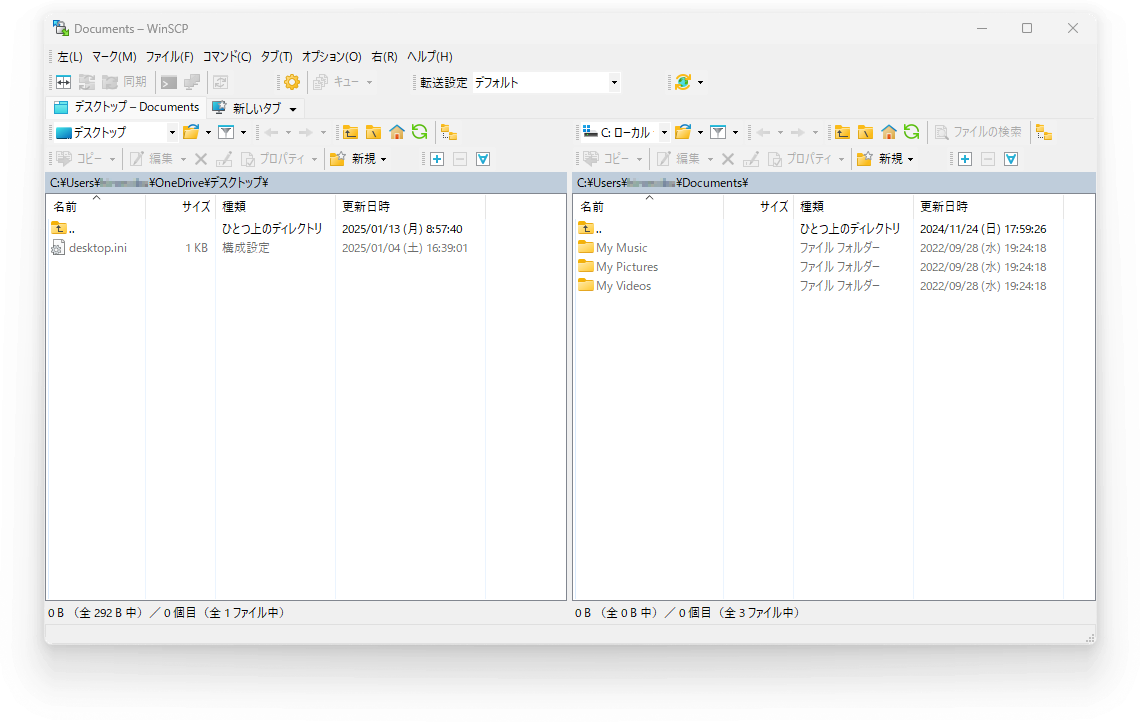Sort right panel by 種類 column header
Image resolution: width=1140 pixels, height=722 pixels.
853,206
